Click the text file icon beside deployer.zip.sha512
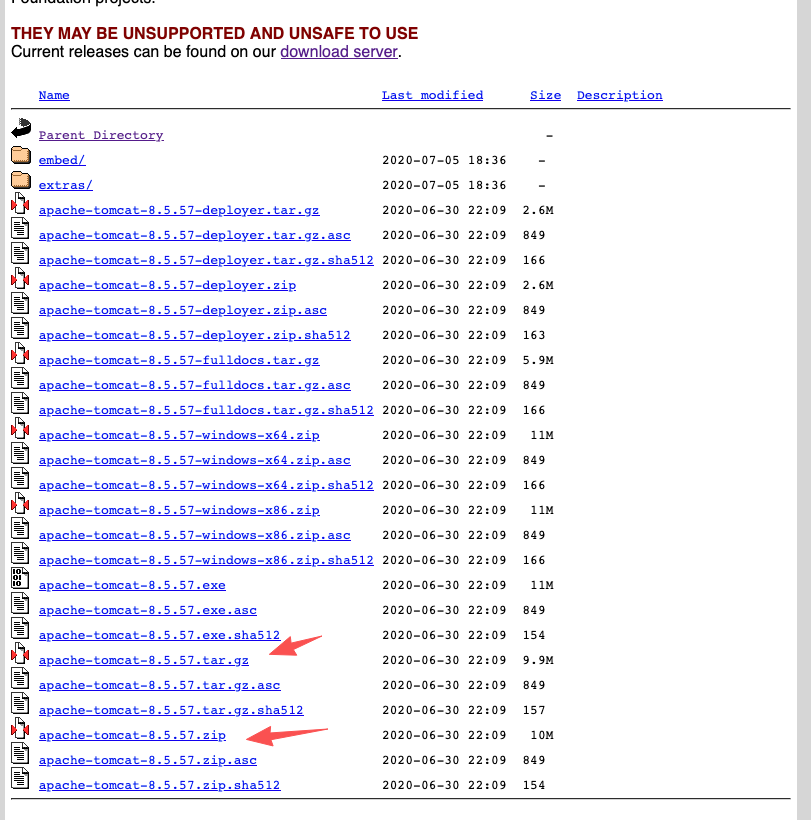 [20, 328]
